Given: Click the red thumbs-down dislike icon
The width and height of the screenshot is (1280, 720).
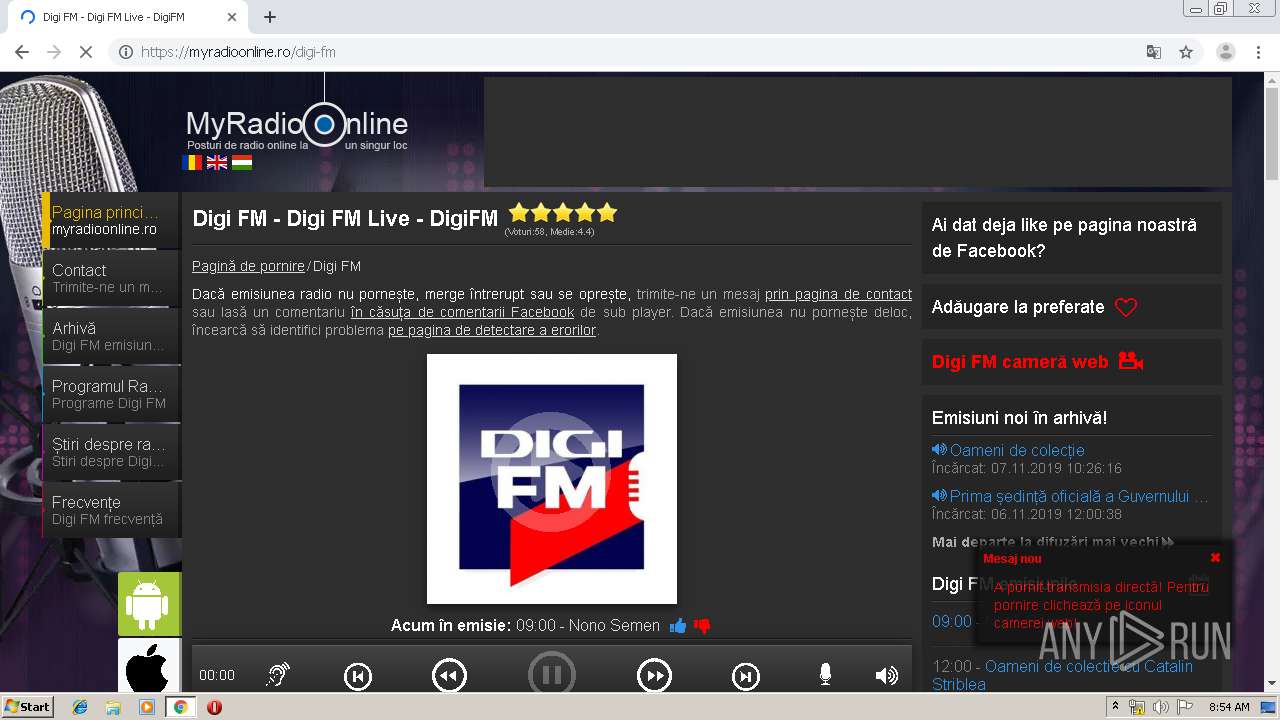Looking at the screenshot, I should [x=702, y=627].
